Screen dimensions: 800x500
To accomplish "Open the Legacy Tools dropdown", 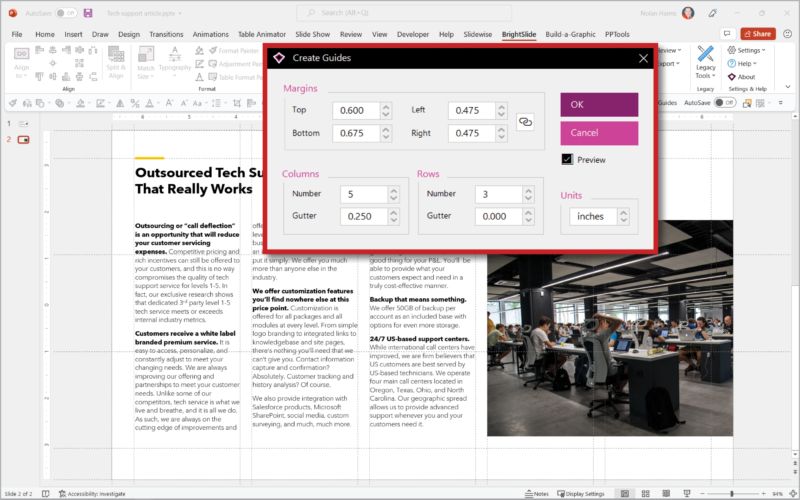I will [x=706, y=62].
